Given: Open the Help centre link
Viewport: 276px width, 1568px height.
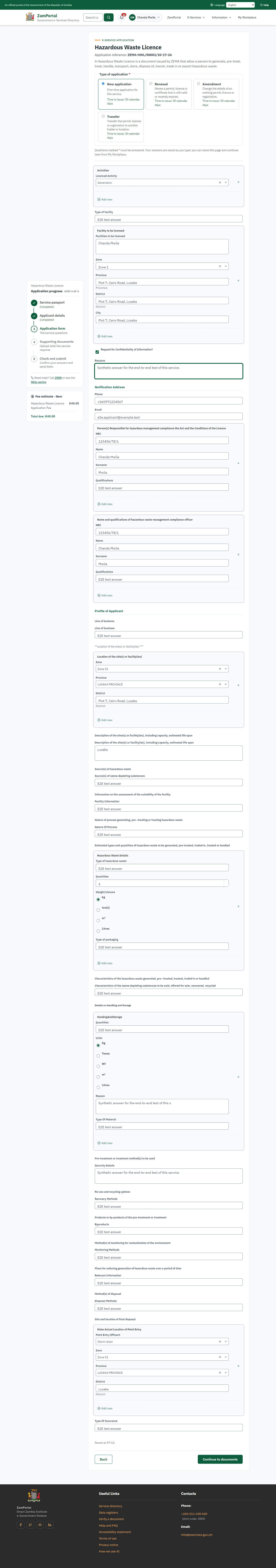Looking at the screenshot, I should tap(38, 382).
